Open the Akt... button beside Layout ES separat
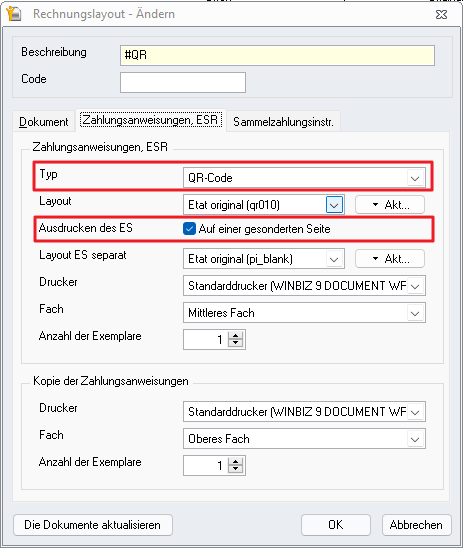 point(390,259)
